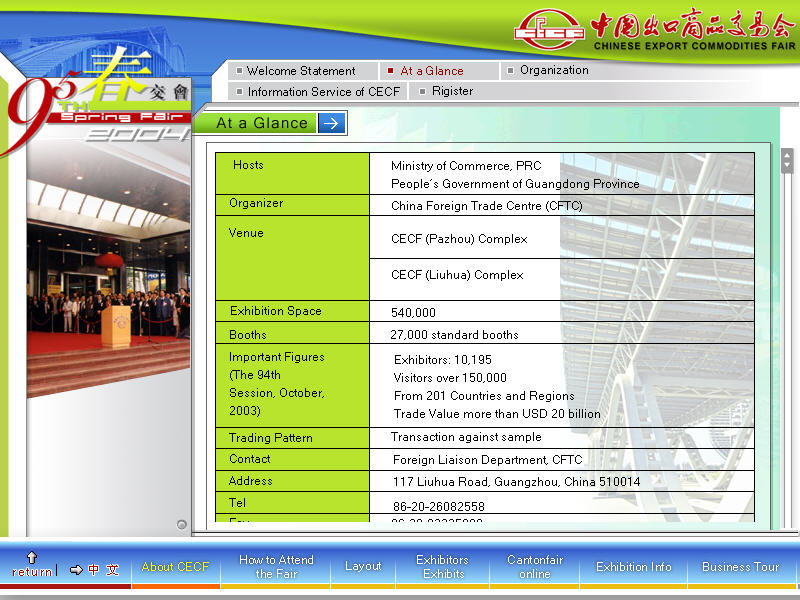The image size is (800, 600).
Task: Open the Rigister menu item
Action: (452, 91)
